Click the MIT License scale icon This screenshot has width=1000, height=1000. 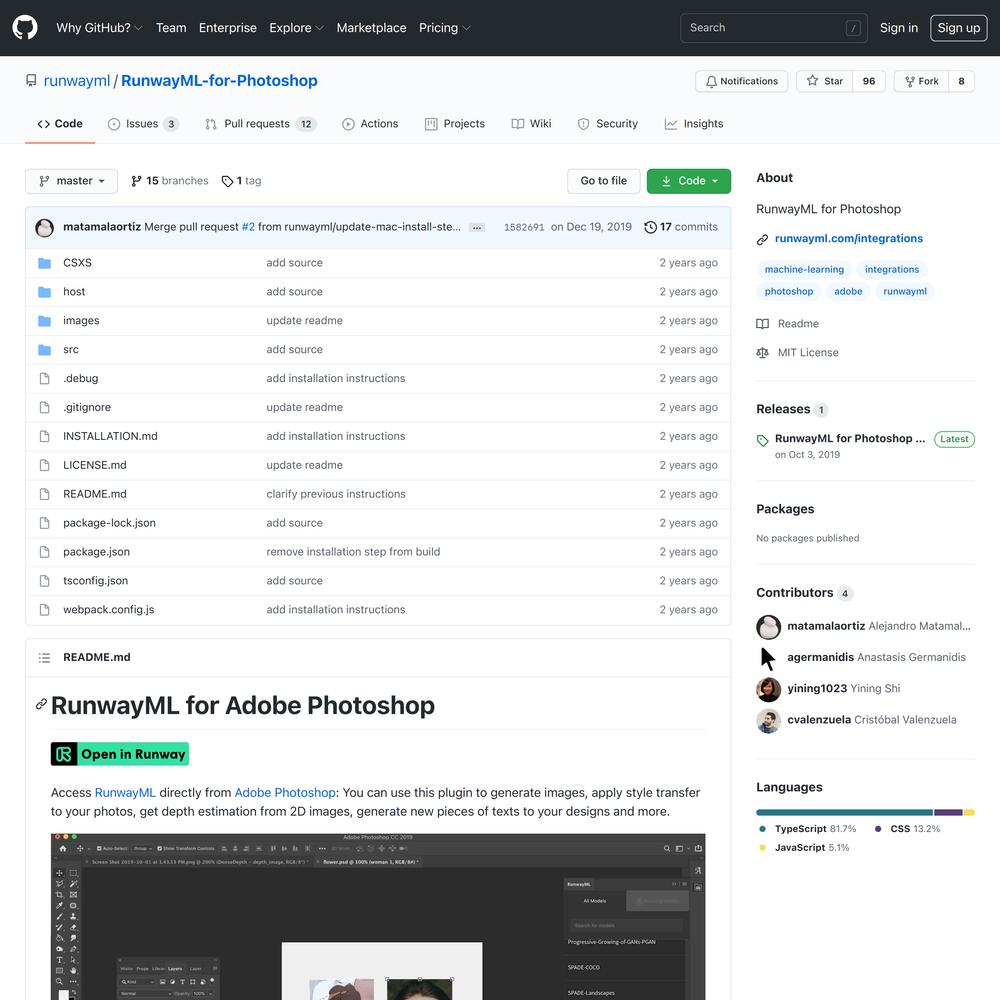click(x=762, y=353)
